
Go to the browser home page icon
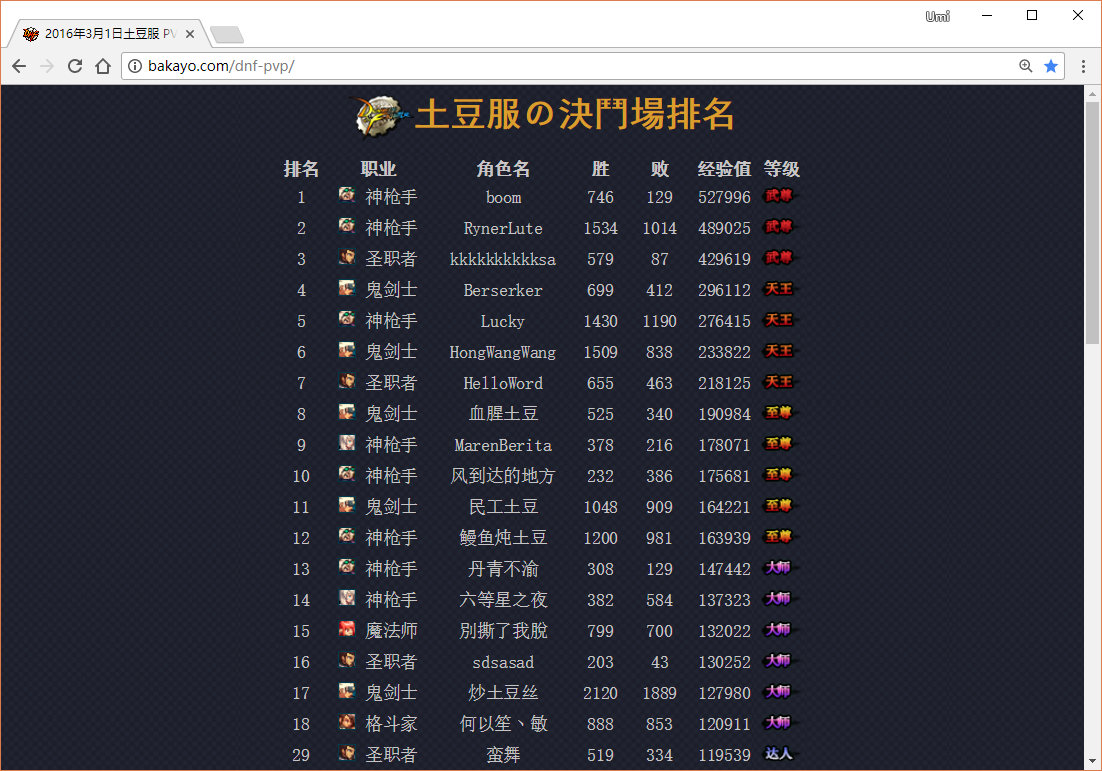(x=102, y=66)
